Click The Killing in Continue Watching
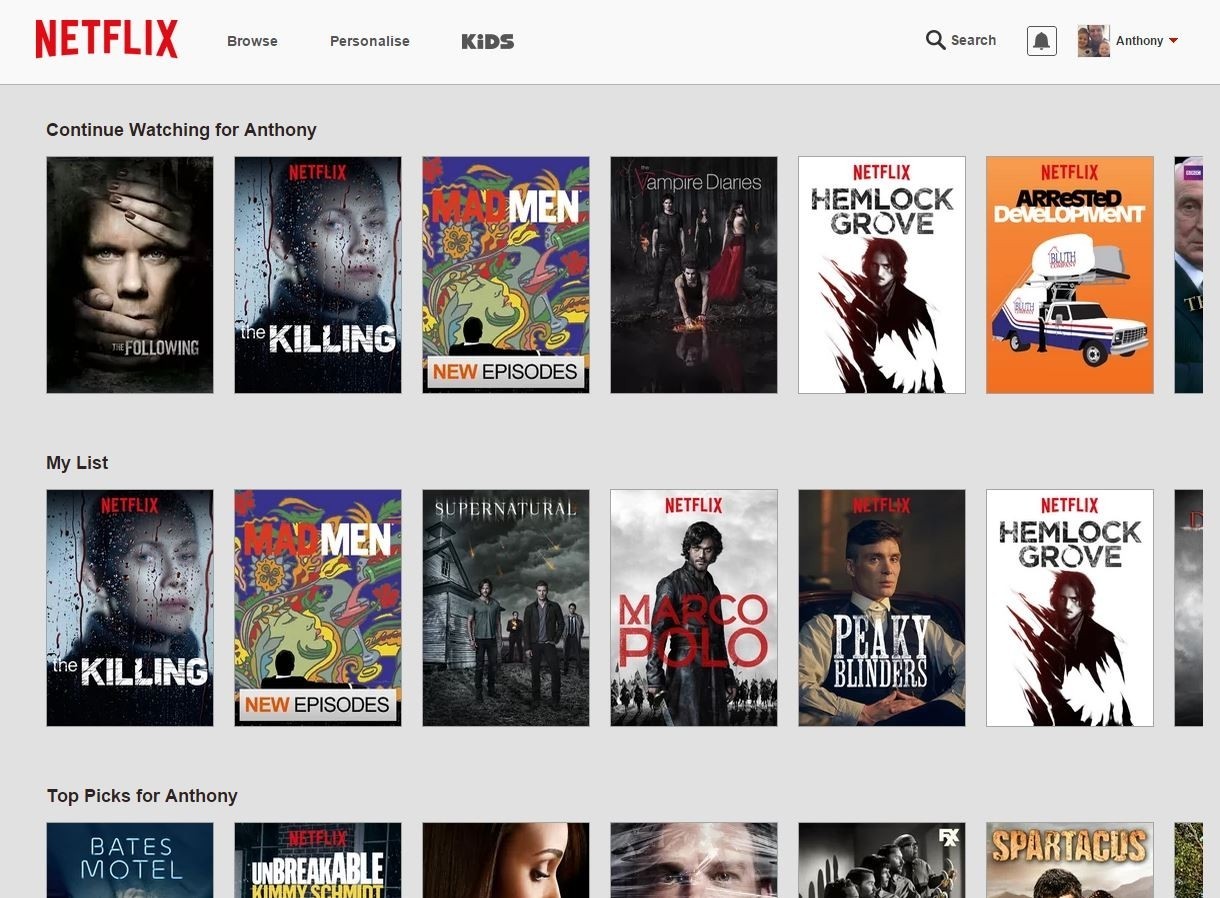This screenshot has width=1220, height=898. pyautogui.click(x=318, y=275)
